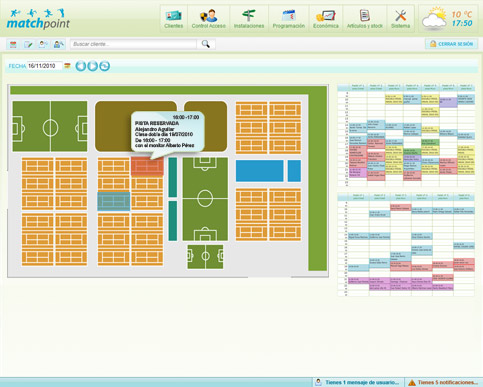The height and width of the screenshot is (387, 483).
Task: Open Artículos y stock
Action: [365, 19]
